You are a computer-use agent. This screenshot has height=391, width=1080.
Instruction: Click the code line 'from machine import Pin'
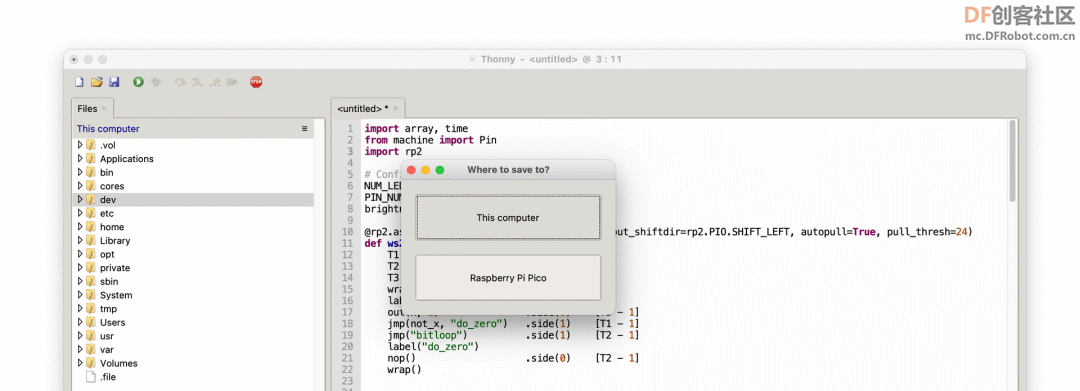[430, 140]
